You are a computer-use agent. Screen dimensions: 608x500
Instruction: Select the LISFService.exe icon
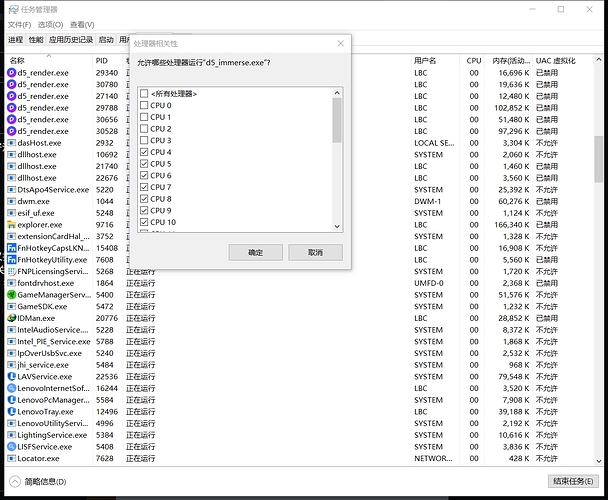[x=12, y=446]
